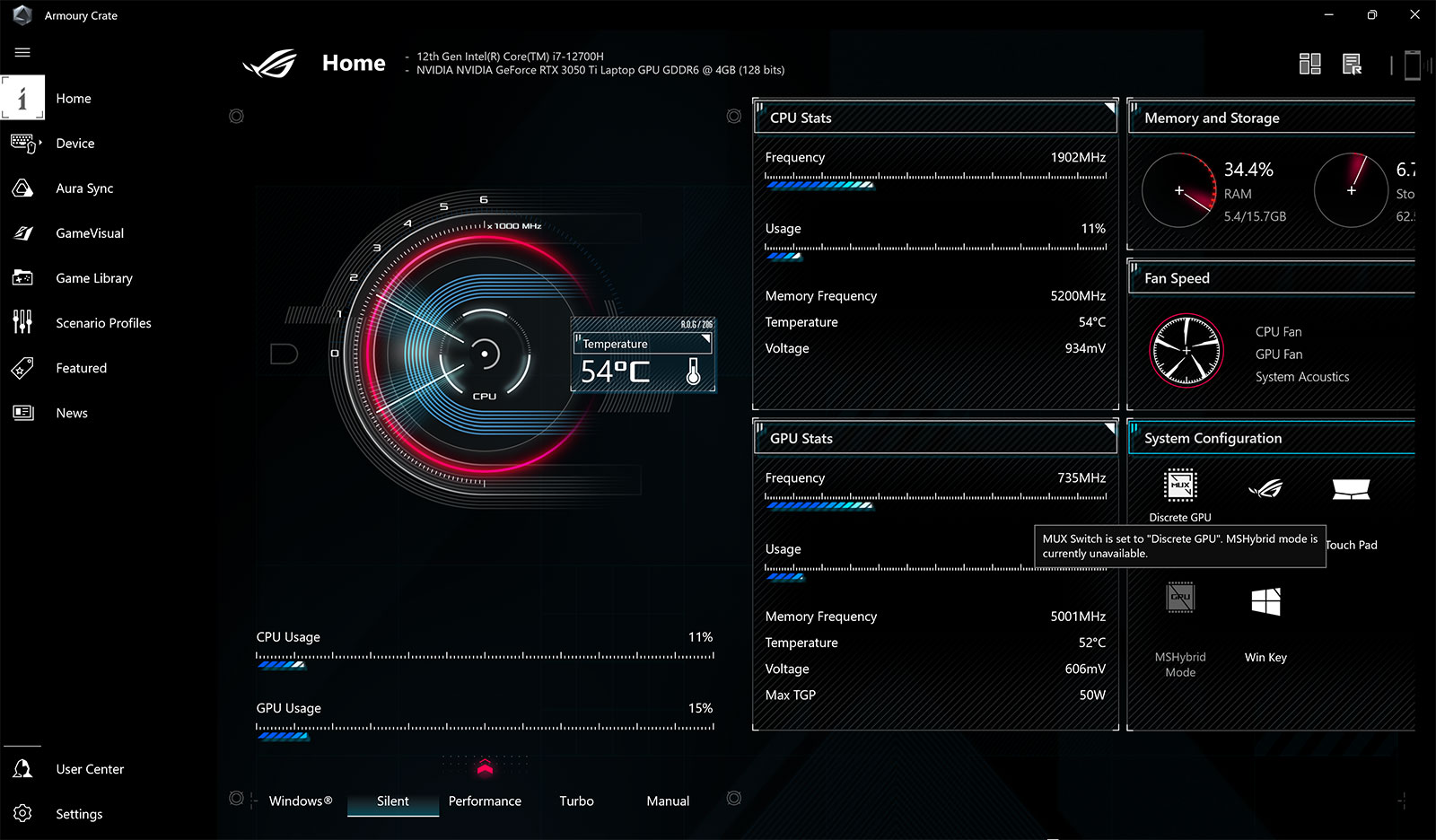Click the ROG logo icon in System Configuration
The image size is (1436, 840).
tap(1265, 488)
